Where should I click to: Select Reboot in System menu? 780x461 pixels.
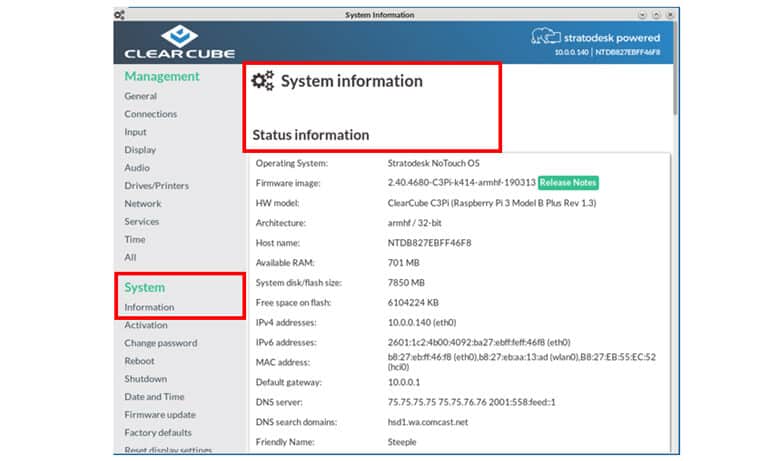[x=139, y=361]
